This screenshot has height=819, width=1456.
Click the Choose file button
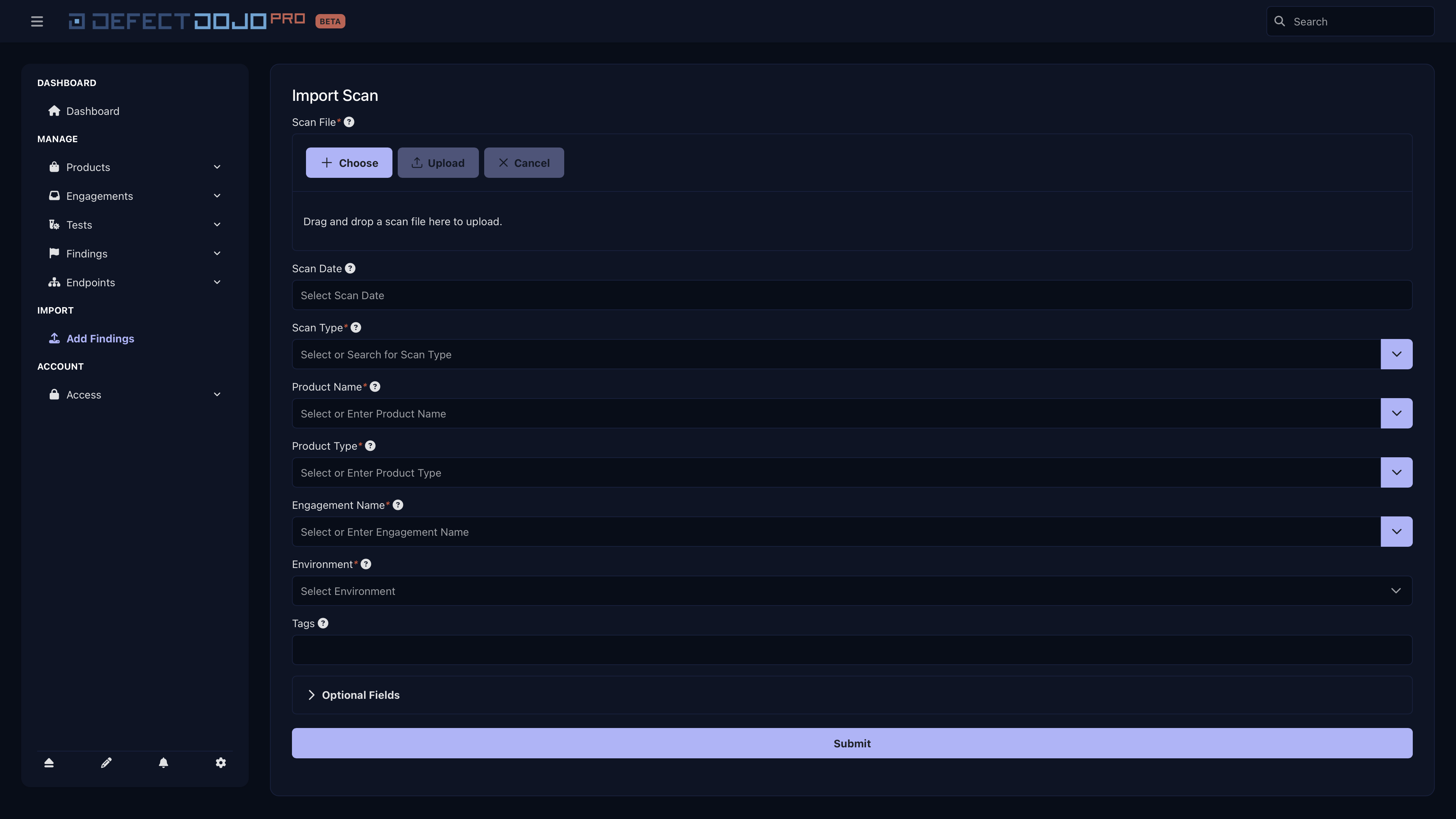coord(349,163)
